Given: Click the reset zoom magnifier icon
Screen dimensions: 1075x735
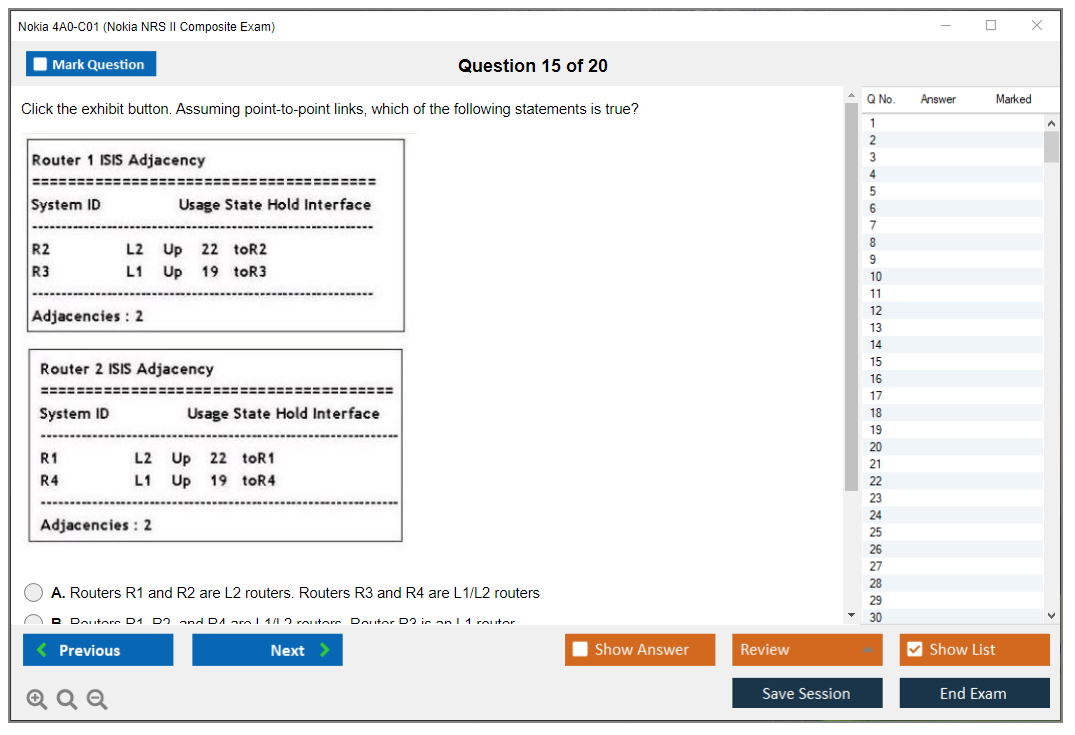Looking at the screenshot, I should [x=67, y=700].
